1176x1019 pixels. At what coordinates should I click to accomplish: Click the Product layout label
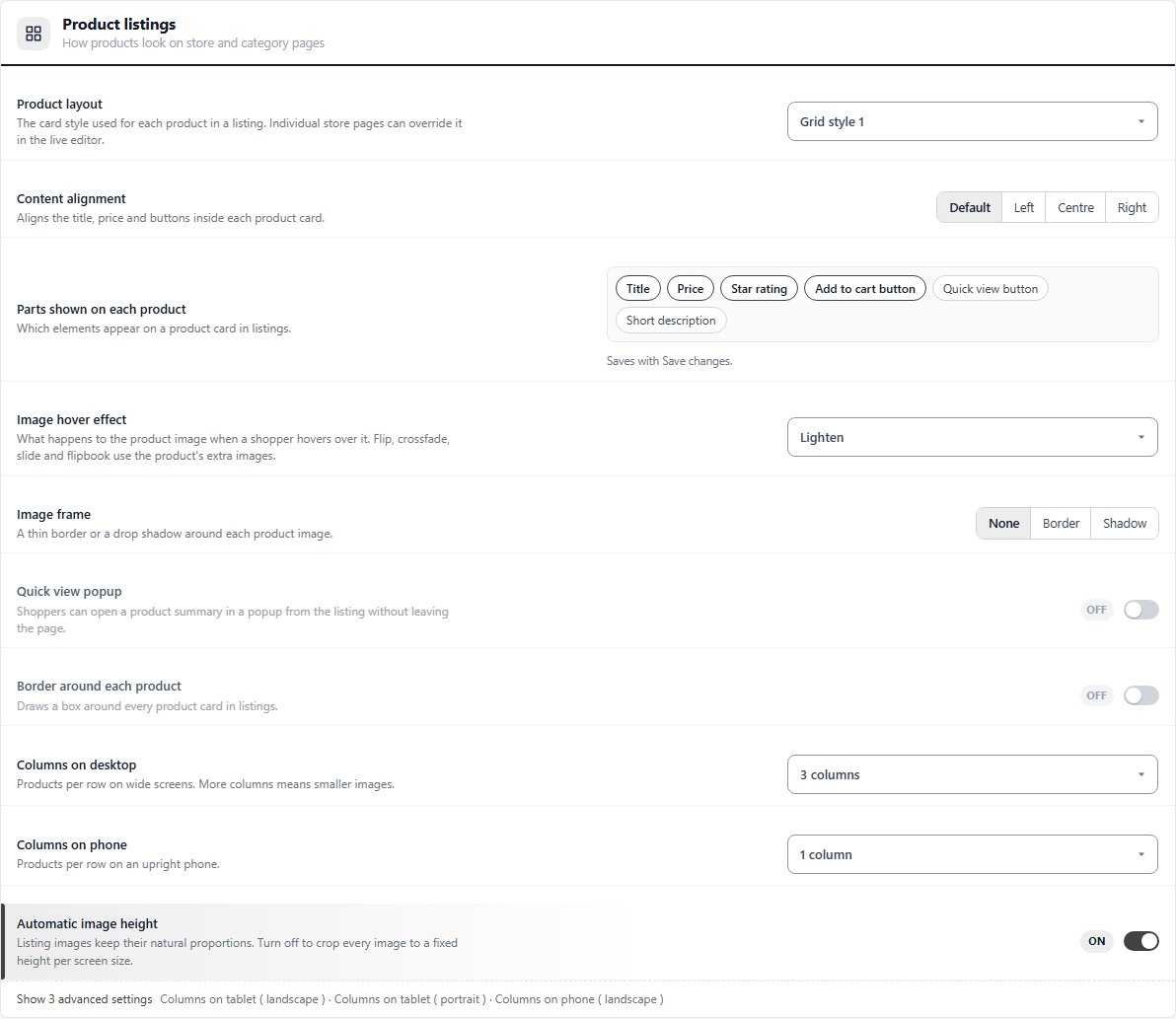click(x=59, y=105)
